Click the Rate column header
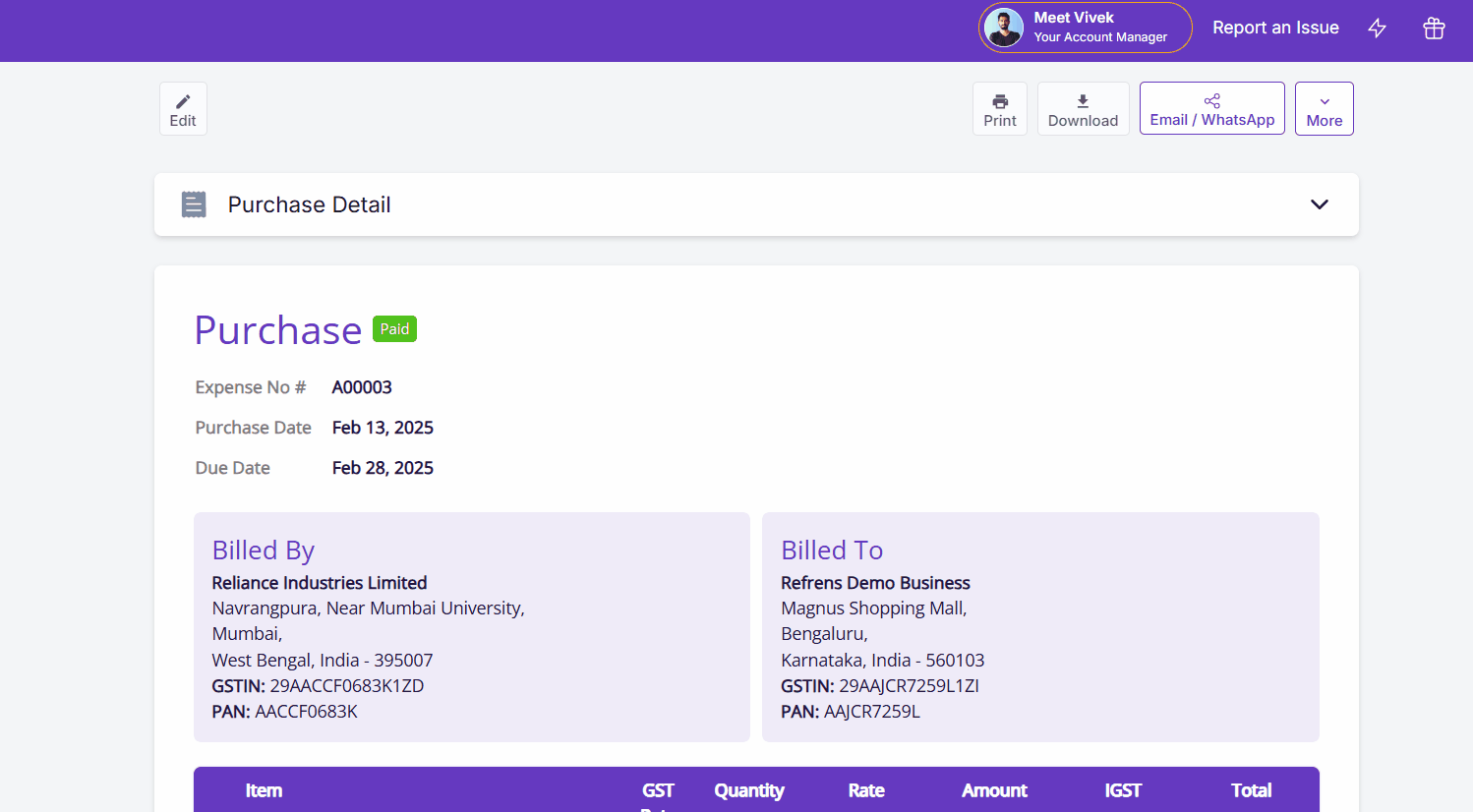Viewport: 1473px width, 812px height. pyautogui.click(x=866, y=790)
